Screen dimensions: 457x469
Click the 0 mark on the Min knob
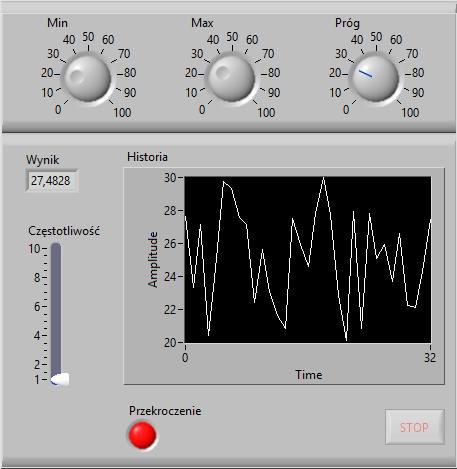coord(58,109)
